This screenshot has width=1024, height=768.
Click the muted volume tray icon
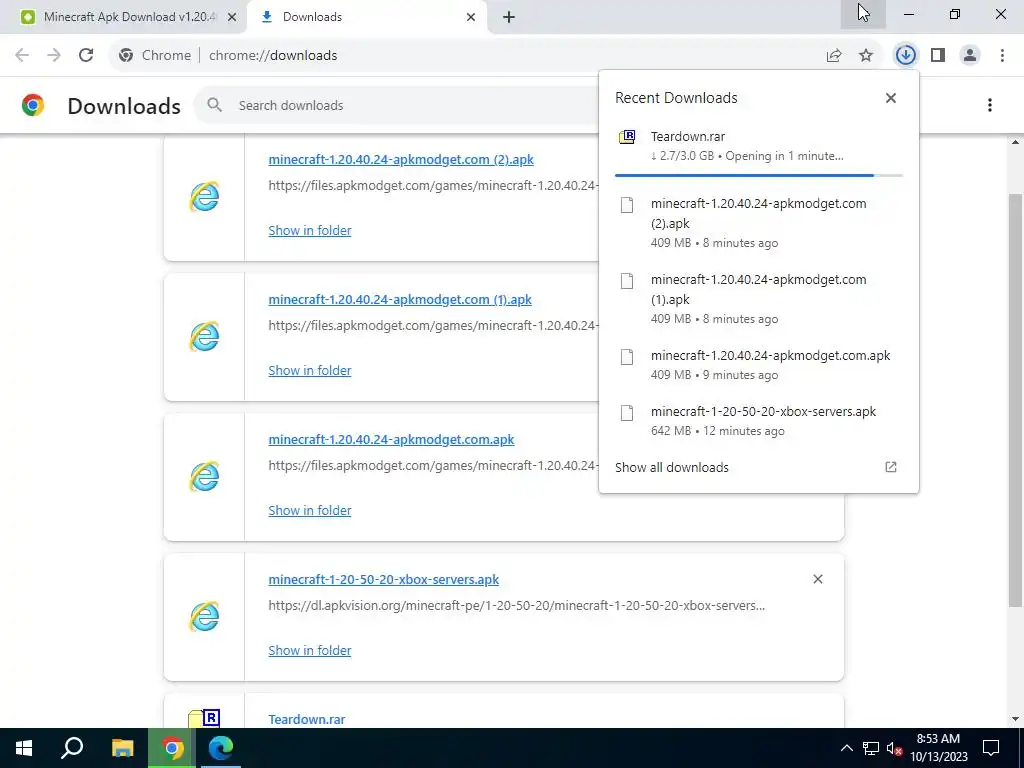[894, 748]
